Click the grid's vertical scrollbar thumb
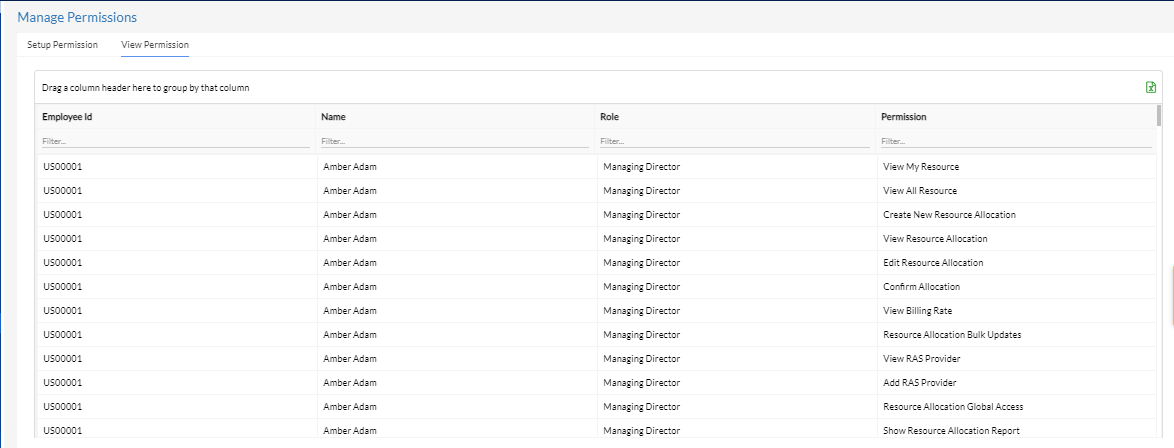Screen dimensions: 1174x448 tap(1159, 115)
